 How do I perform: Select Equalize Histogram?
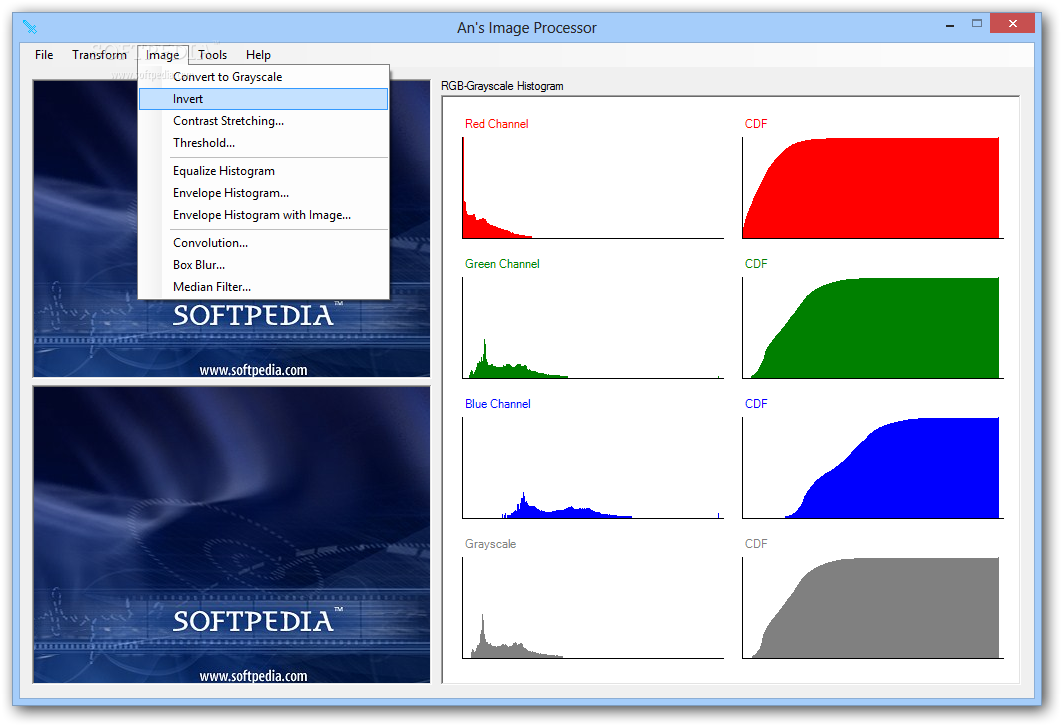pyautogui.click(x=263, y=171)
